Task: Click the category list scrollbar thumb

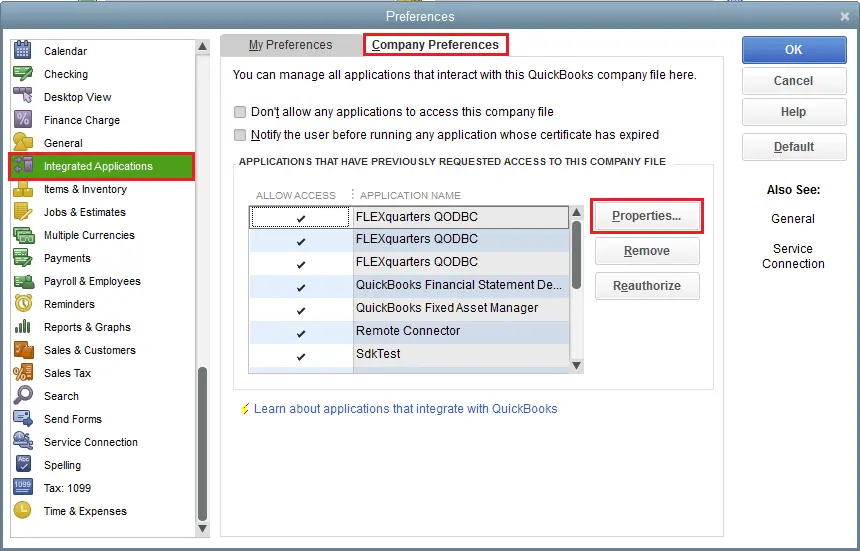Action: (202, 444)
